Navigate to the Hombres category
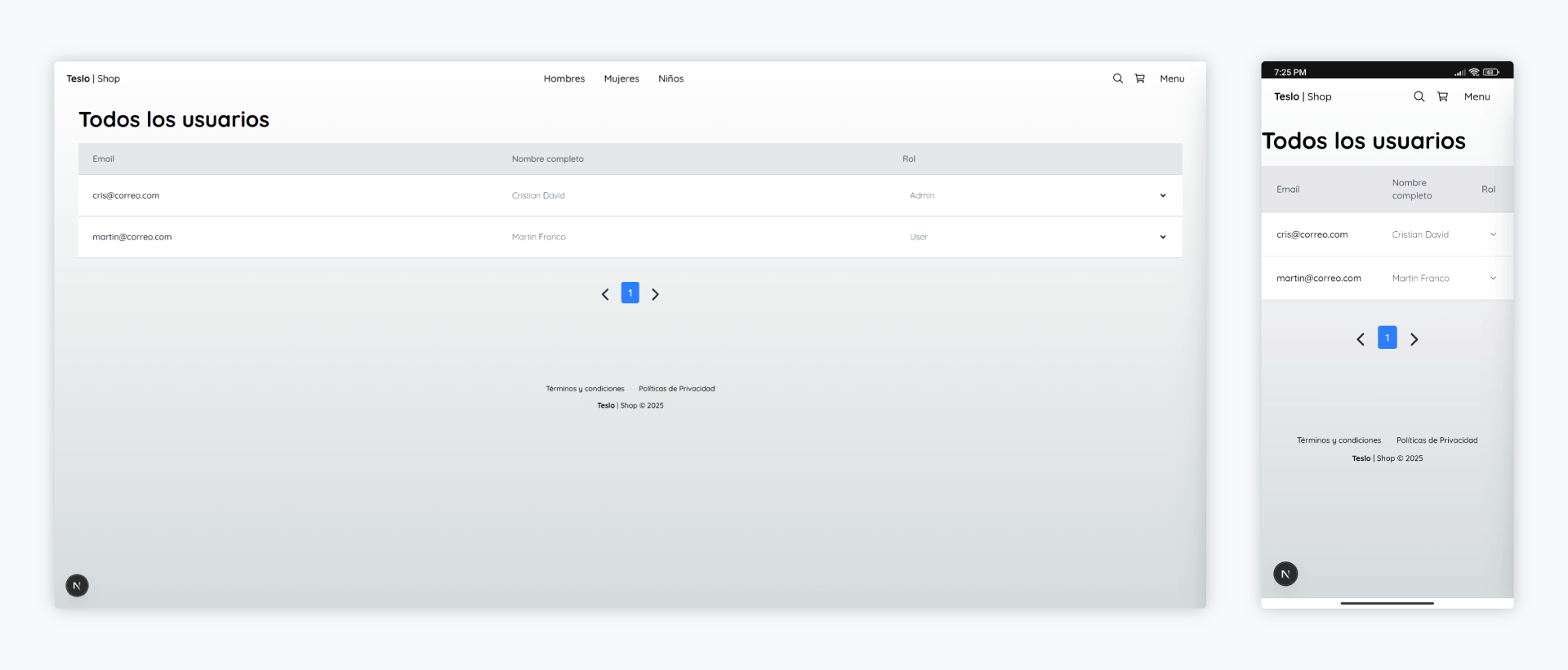 [x=563, y=78]
